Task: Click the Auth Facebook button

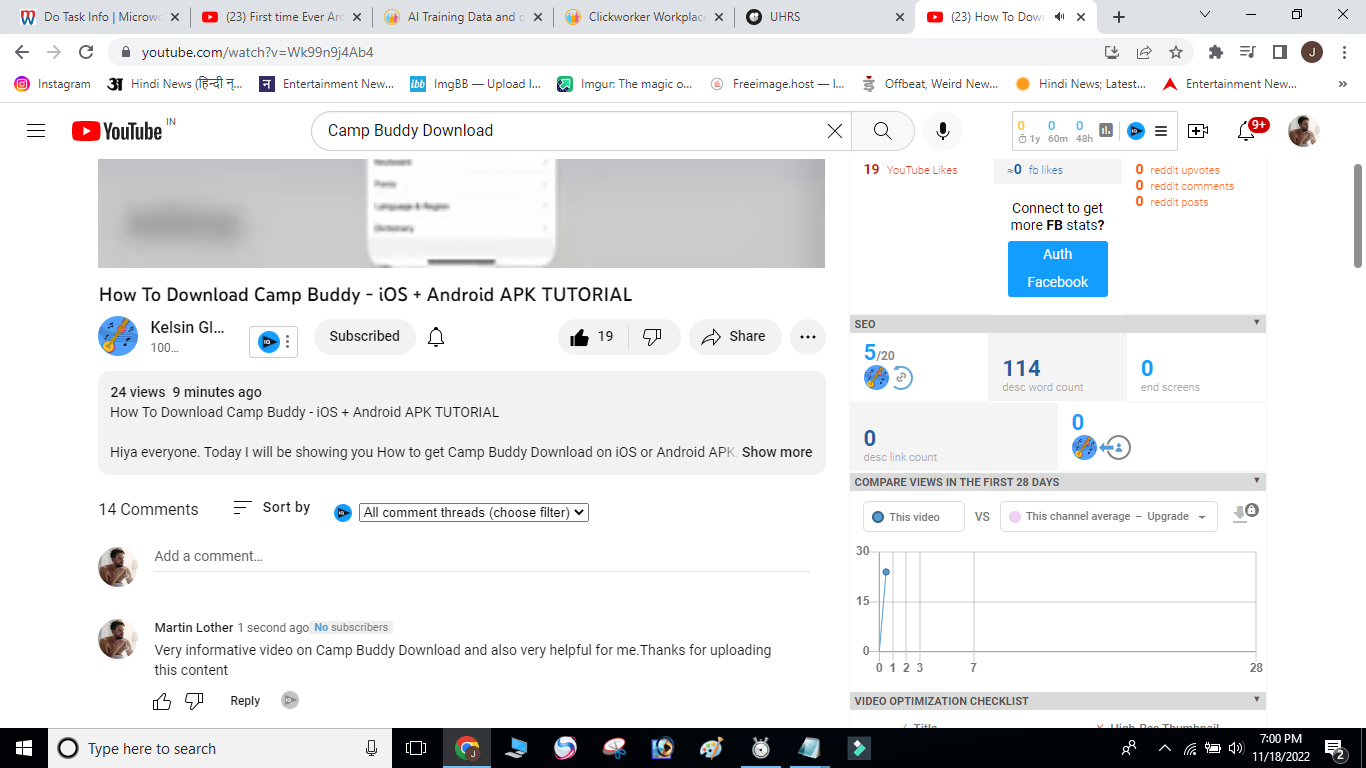Action: 1057,268
